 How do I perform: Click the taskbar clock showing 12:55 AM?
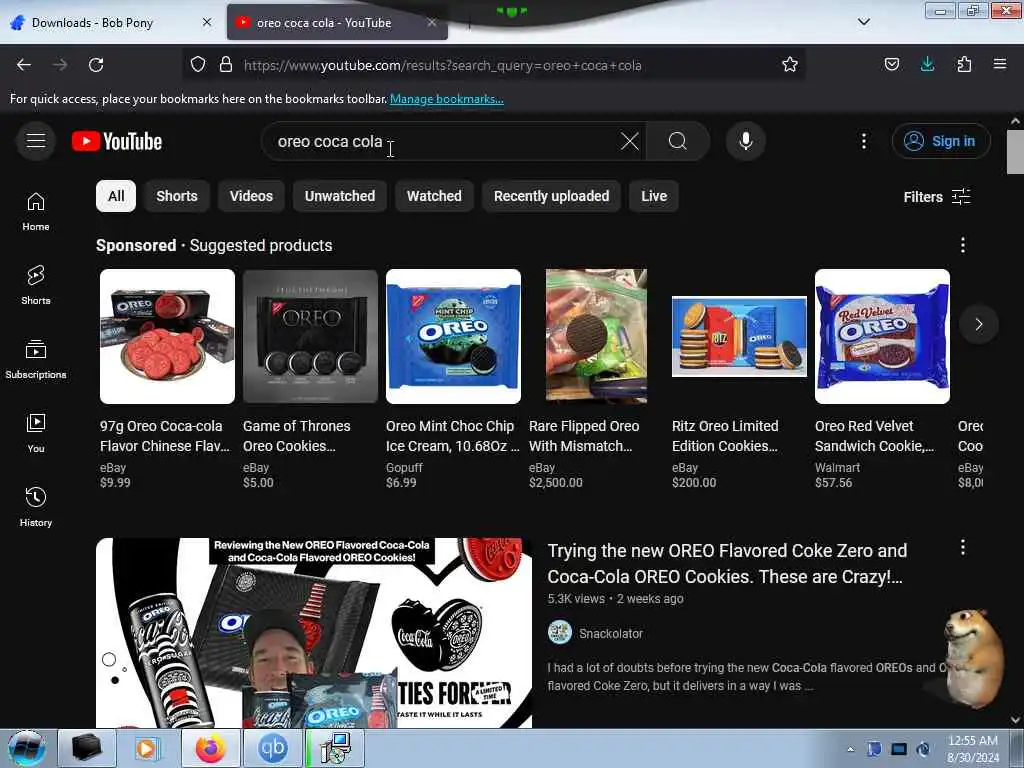[972, 748]
